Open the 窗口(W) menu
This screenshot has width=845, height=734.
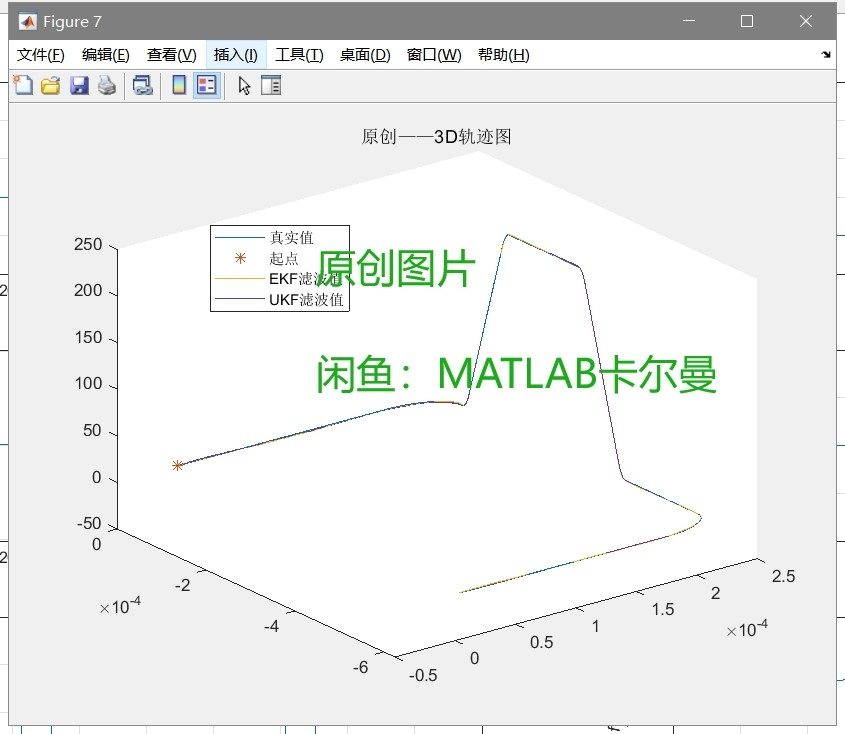[x=434, y=54]
